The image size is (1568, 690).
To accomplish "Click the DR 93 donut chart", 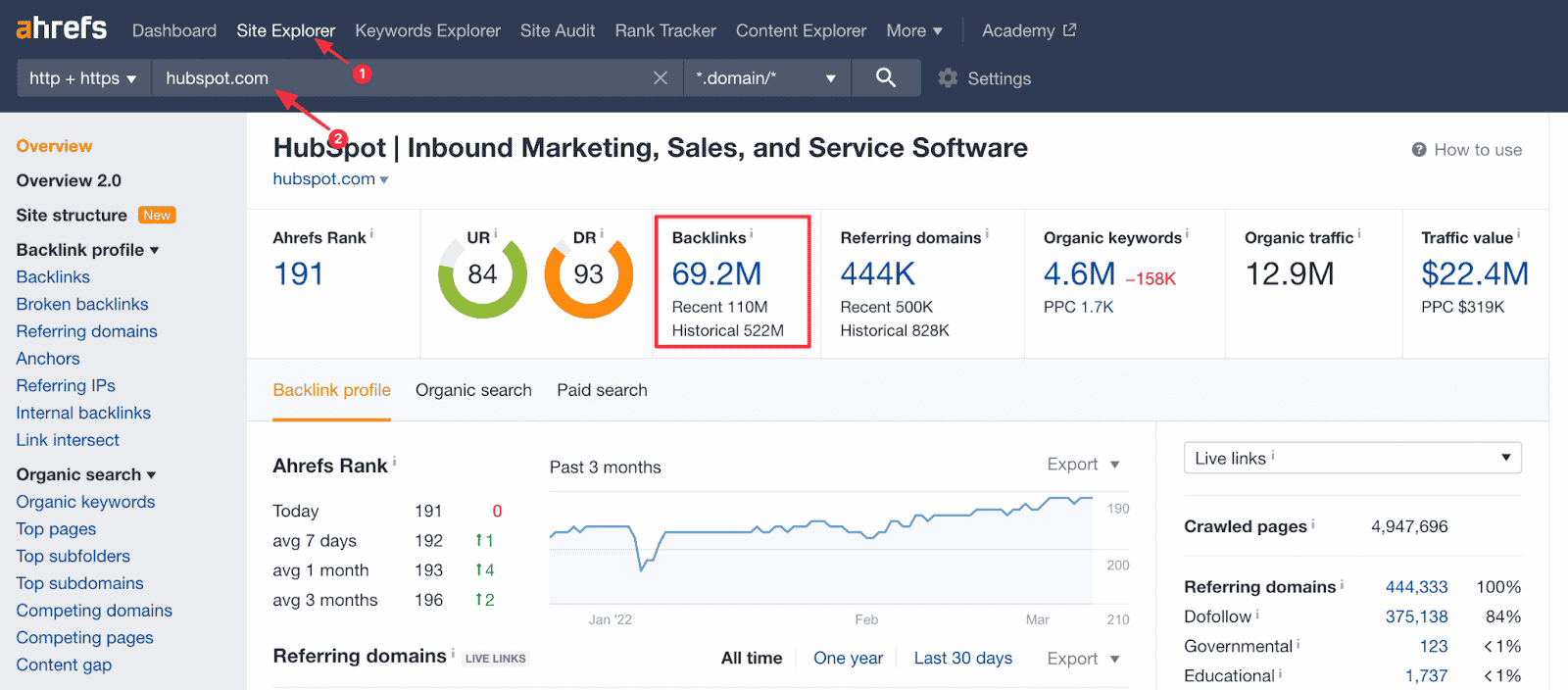I will point(588,275).
